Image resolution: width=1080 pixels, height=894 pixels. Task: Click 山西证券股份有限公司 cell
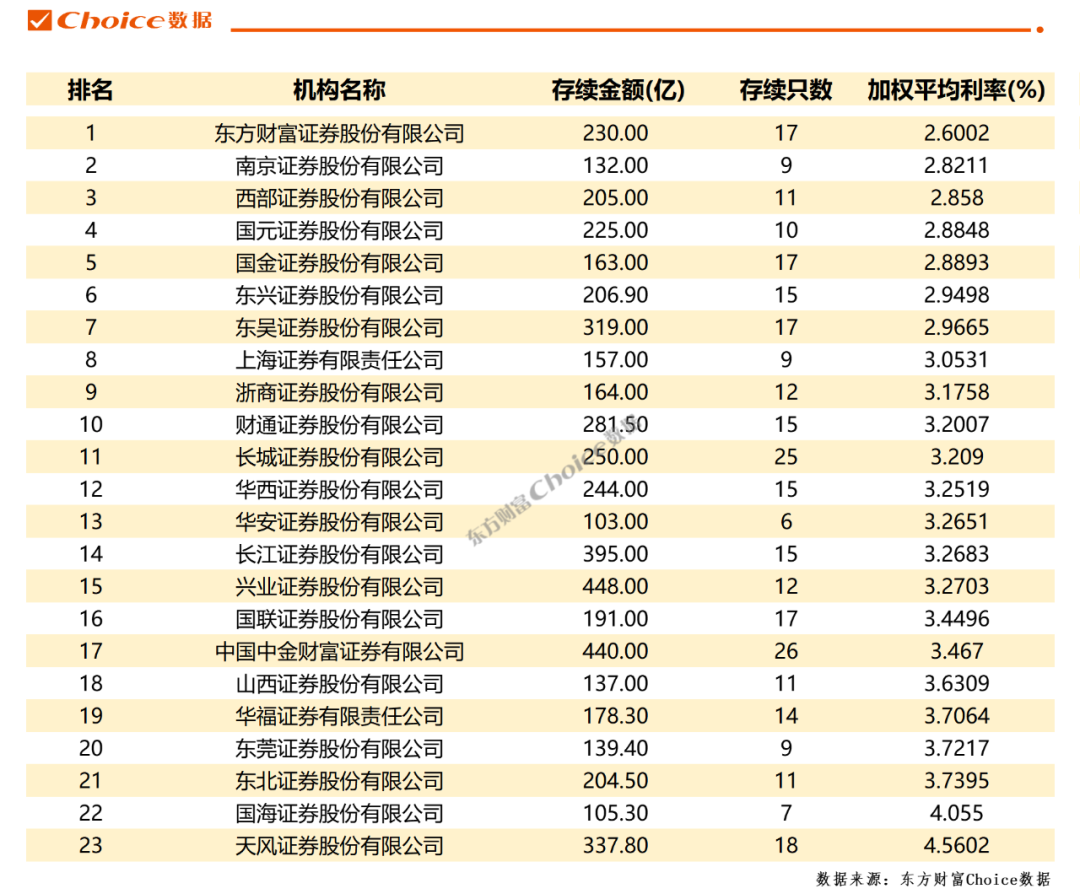pos(339,683)
